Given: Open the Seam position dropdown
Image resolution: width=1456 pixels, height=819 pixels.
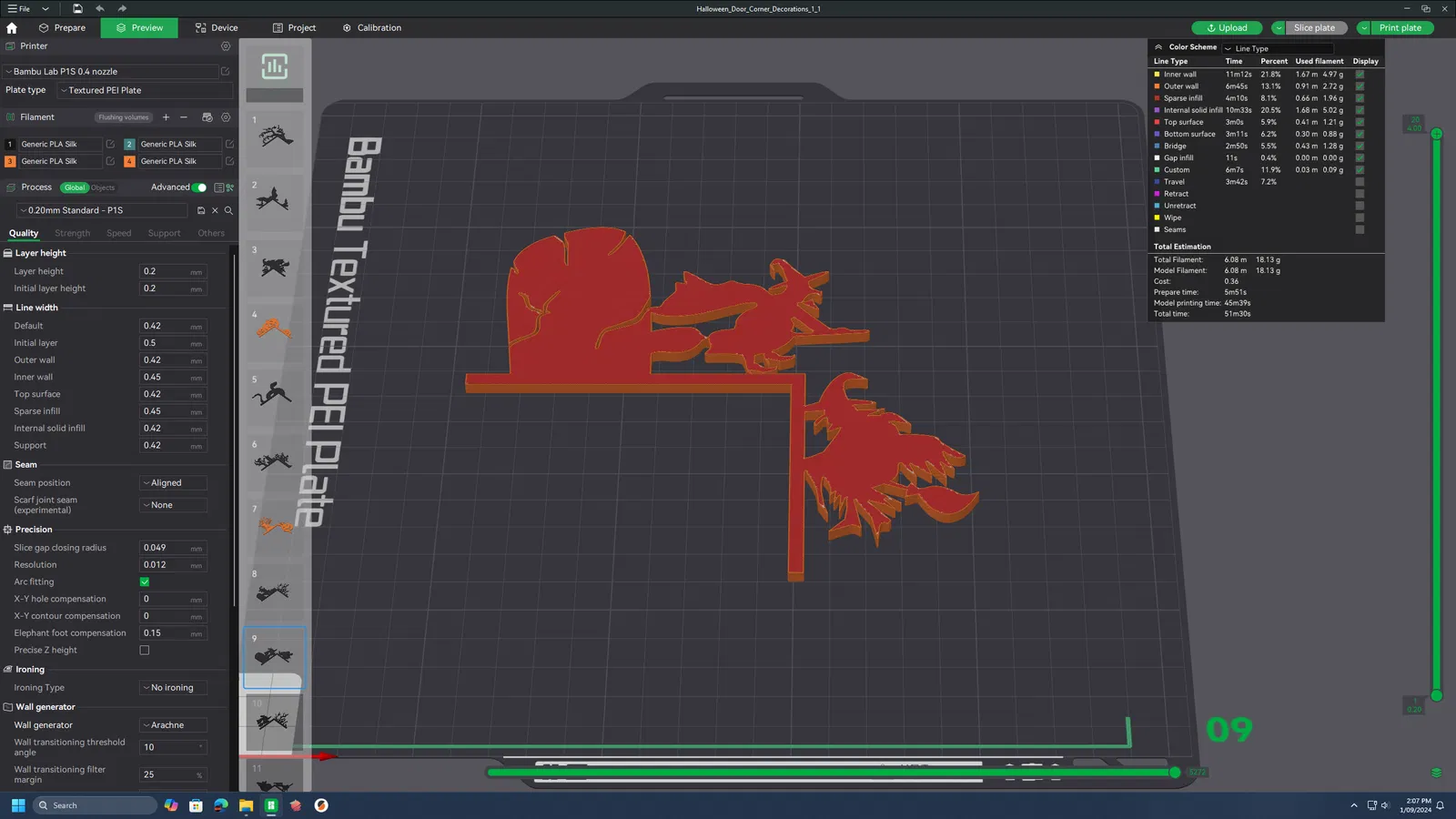Looking at the screenshot, I should click(x=173, y=483).
